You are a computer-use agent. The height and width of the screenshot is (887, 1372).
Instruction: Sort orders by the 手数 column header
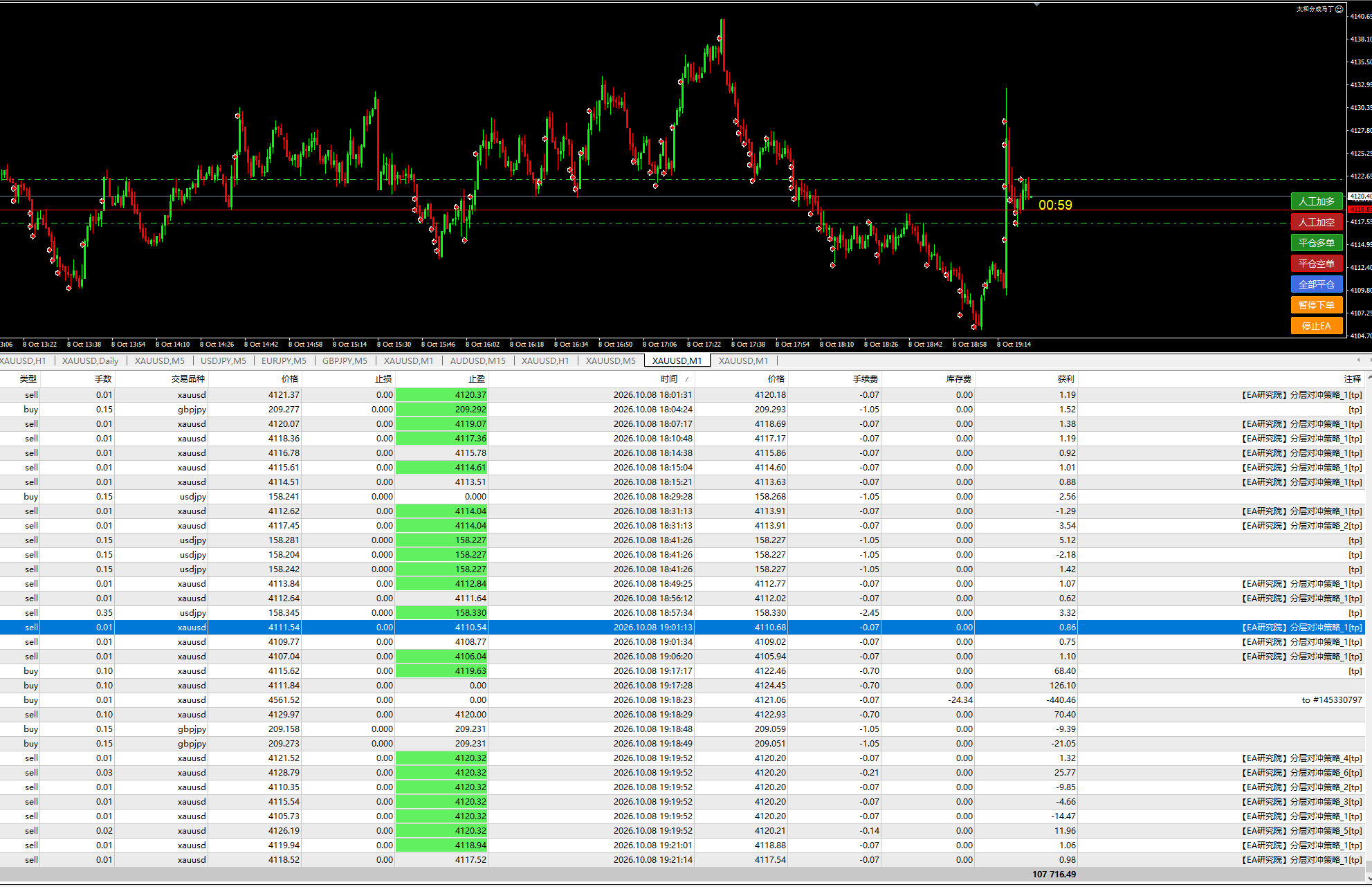point(77,379)
